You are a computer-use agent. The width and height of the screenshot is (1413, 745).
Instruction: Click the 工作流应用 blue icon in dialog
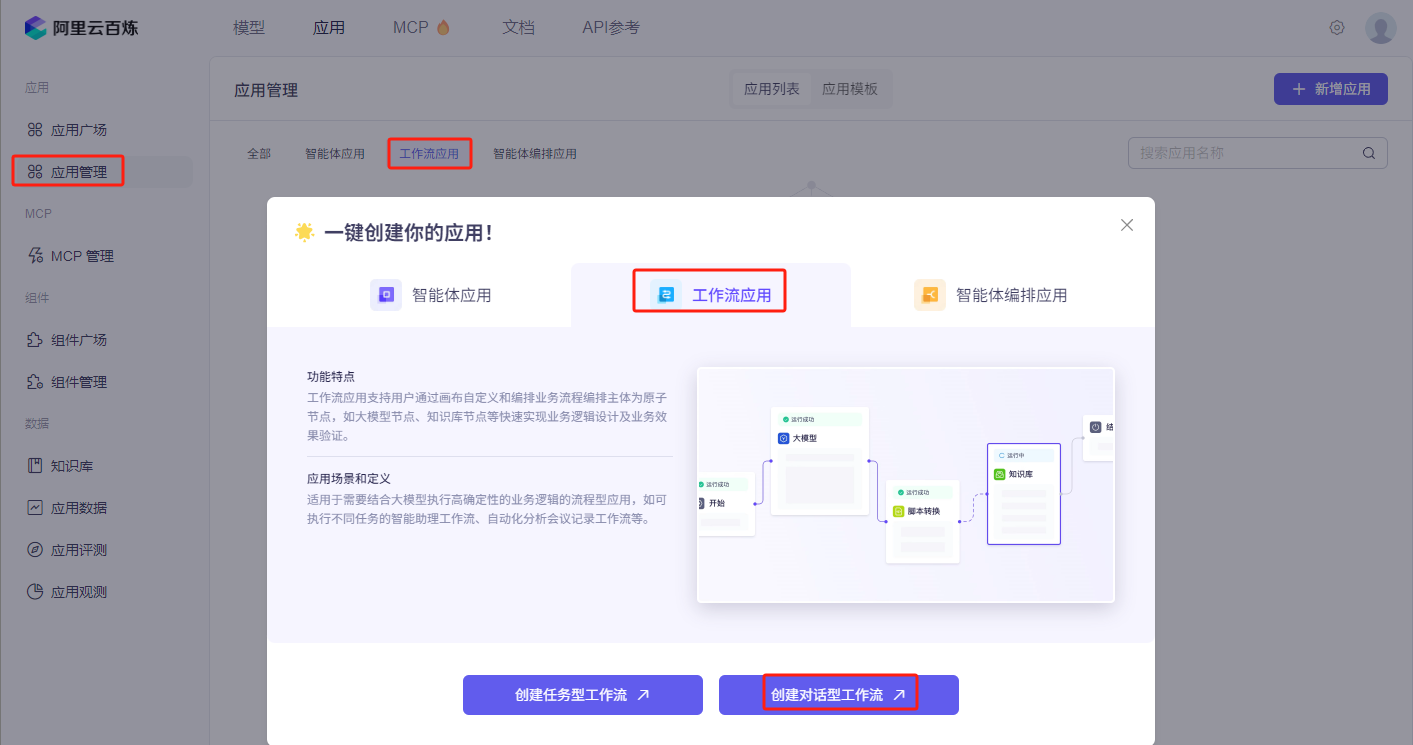tap(666, 295)
